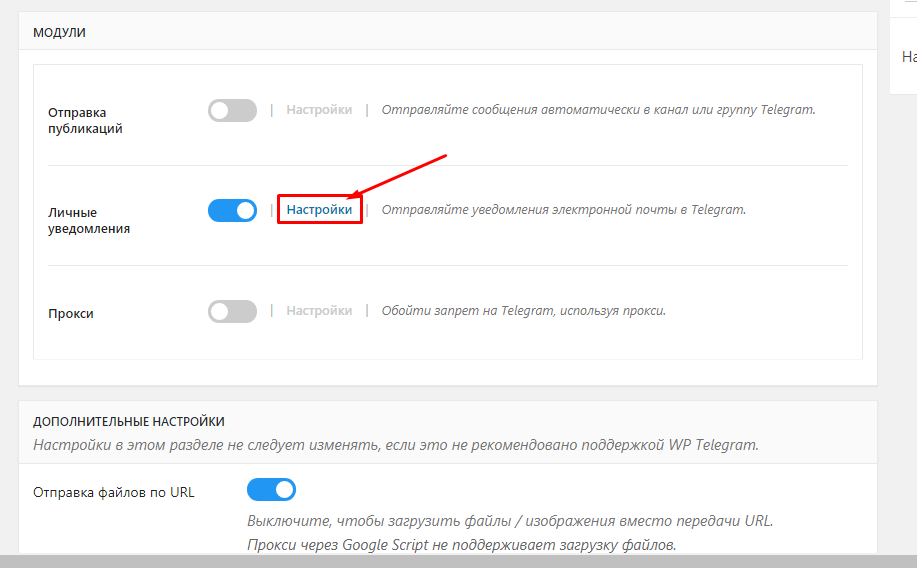Turn on the Прокси module switch
Viewport: 917px width, 568px height.
click(232, 311)
